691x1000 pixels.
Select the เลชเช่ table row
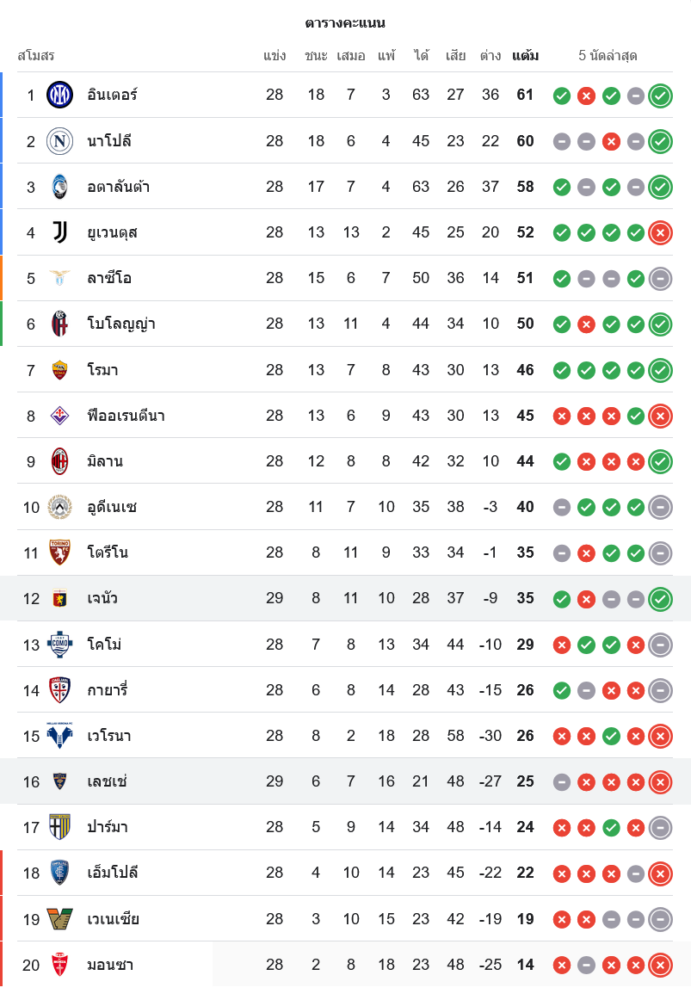click(x=345, y=781)
